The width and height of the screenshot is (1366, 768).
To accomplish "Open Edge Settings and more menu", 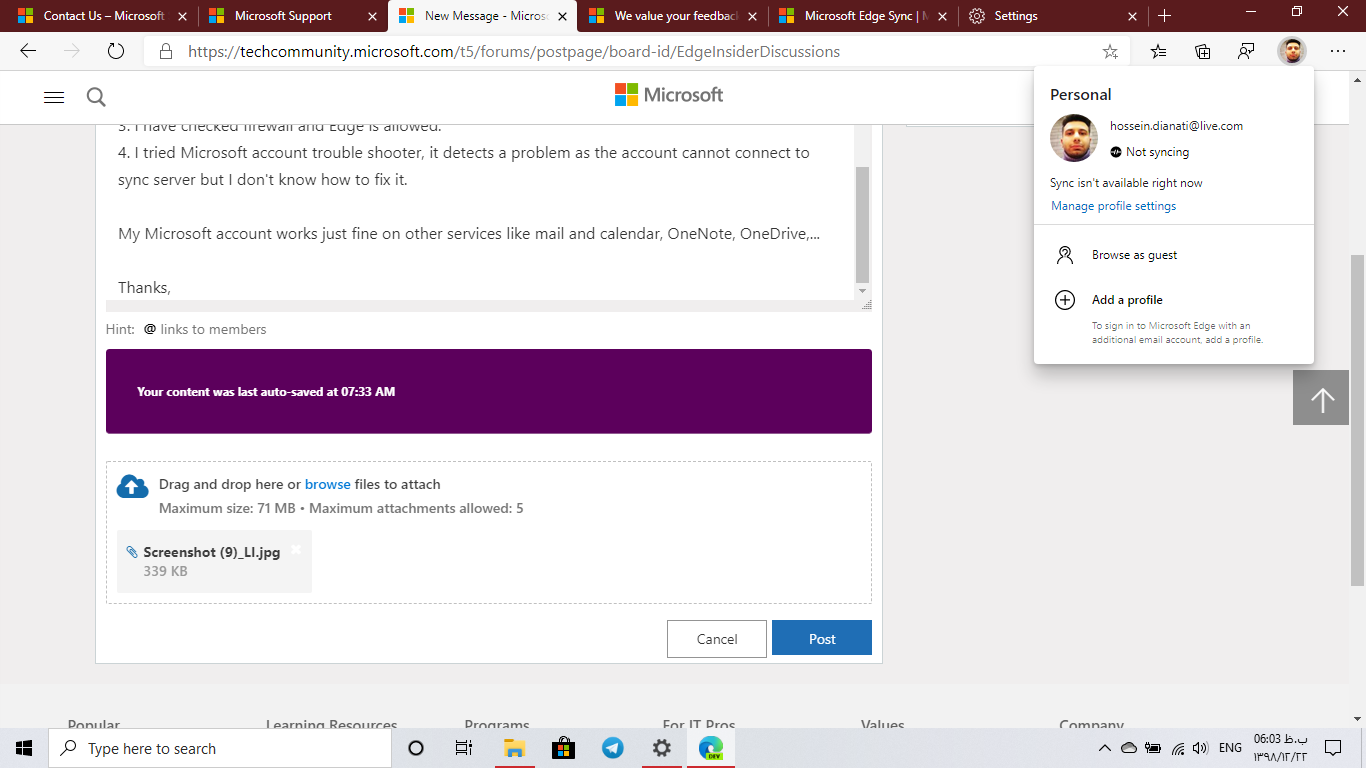I will pos(1338,52).
